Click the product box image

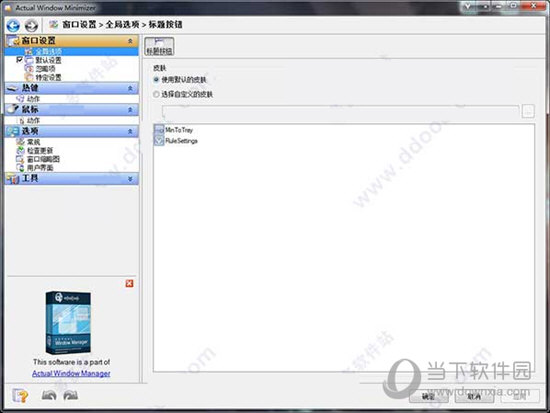pyautogui.click(x=68, y=322)
